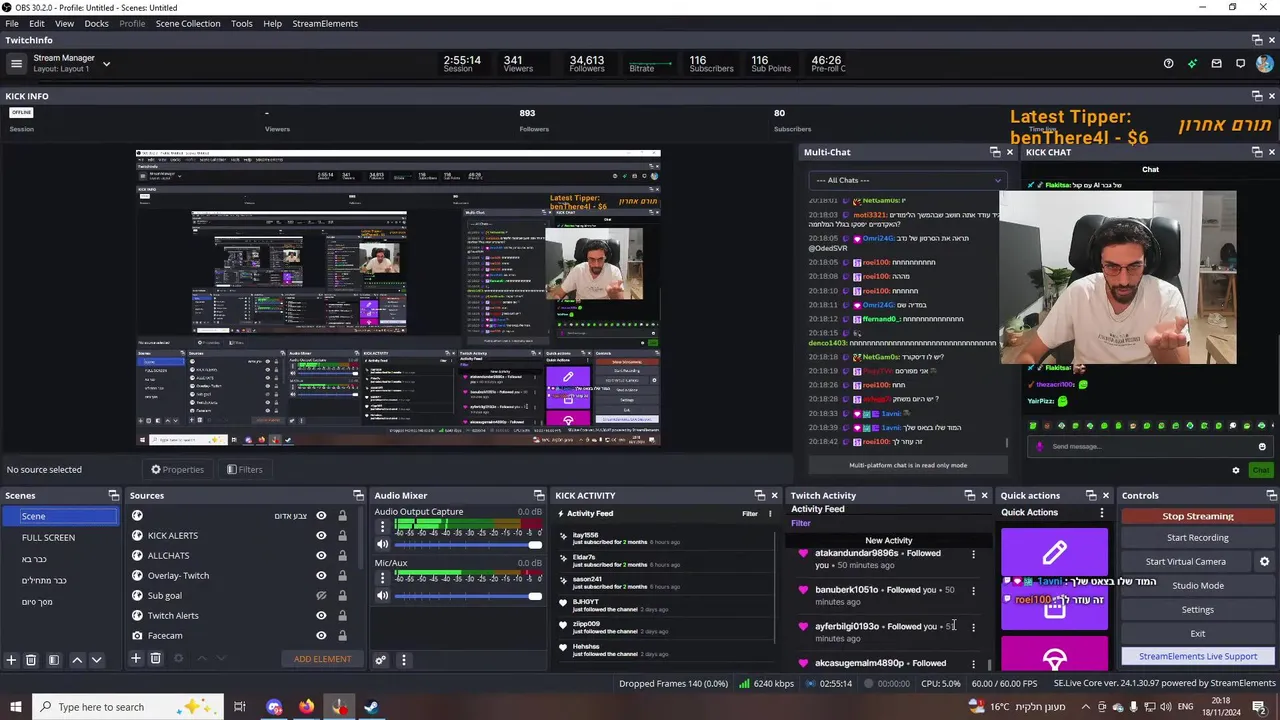Image resolution: width=1280 pixels, height=720 pixels.
Task: Open the Tools menu
Action: (242, 23)
